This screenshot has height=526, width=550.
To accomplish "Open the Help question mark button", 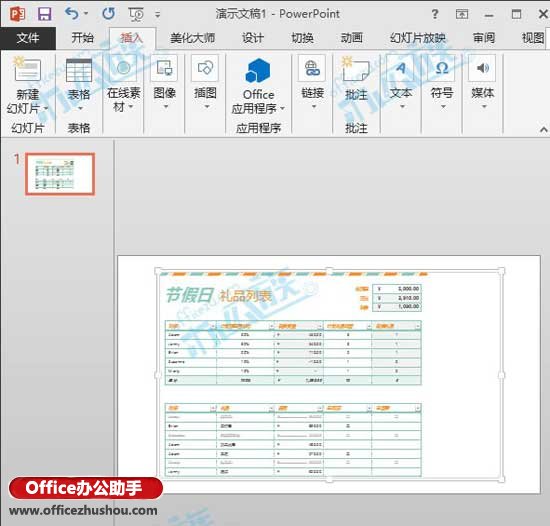I will click(x=435, y=14).
